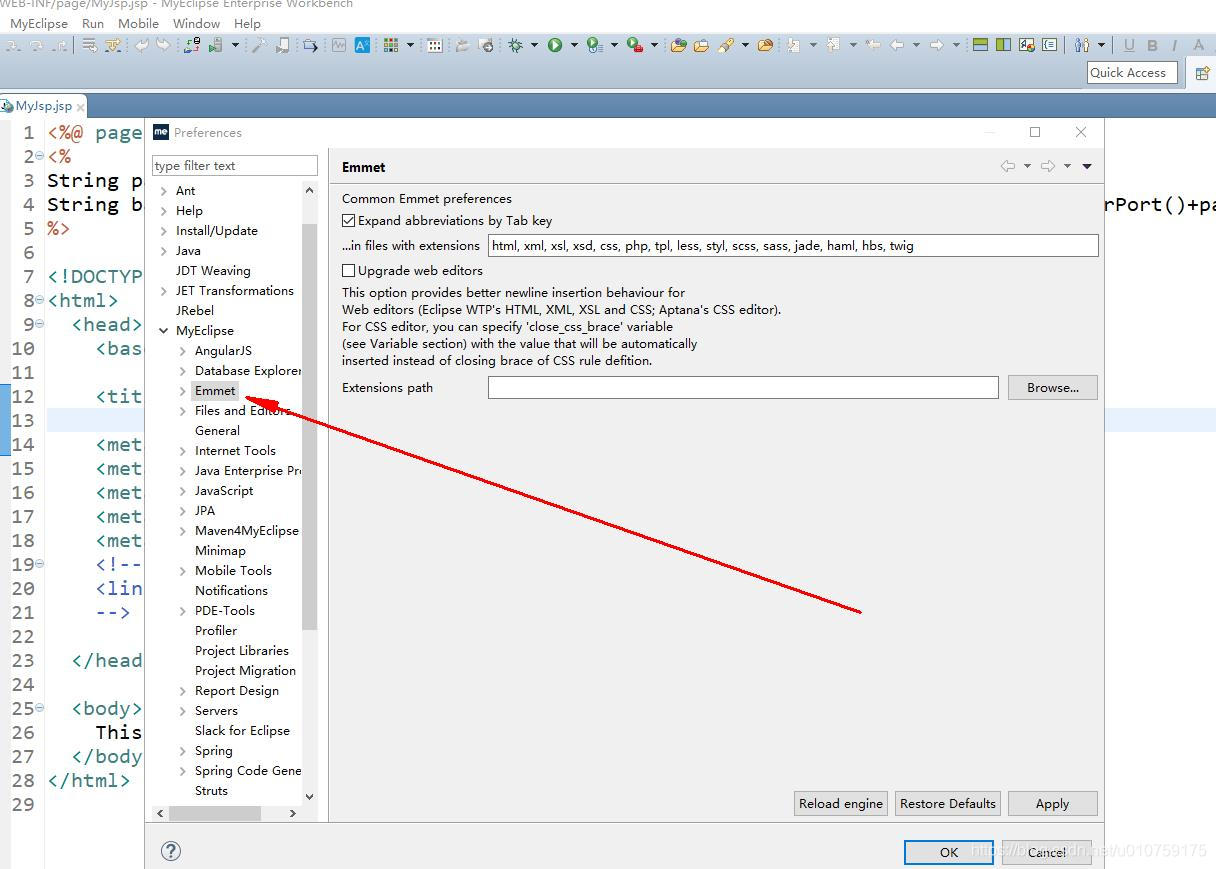Viewport: 1216px width, 869px height.
Task: Switch to the MyJsp.jsp editor tab
Action: point(44,105)
